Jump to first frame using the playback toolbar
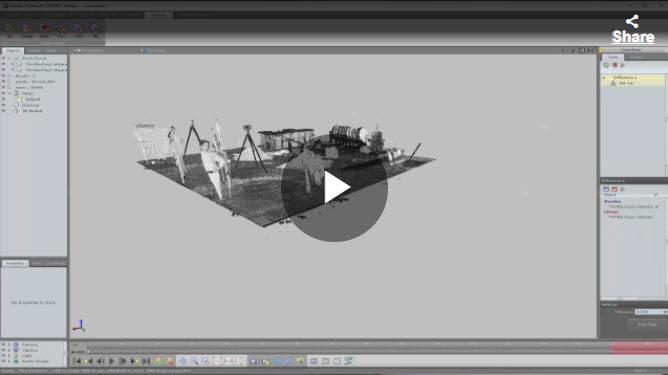The image size is (668, 375). point(77,361)
